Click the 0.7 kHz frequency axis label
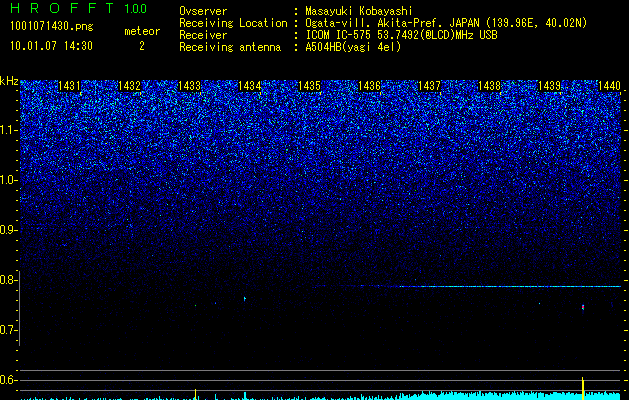The width and height of the screenshot is (629, 400). click(x=7, y=330)
